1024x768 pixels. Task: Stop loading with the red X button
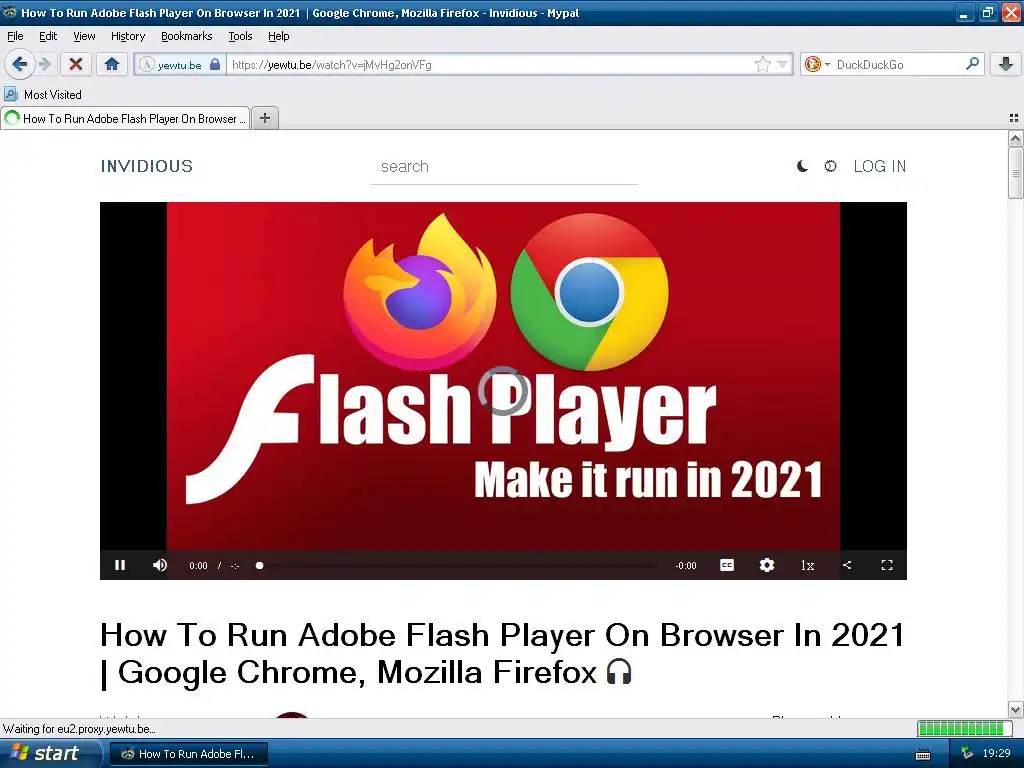(x=76, y=64)
